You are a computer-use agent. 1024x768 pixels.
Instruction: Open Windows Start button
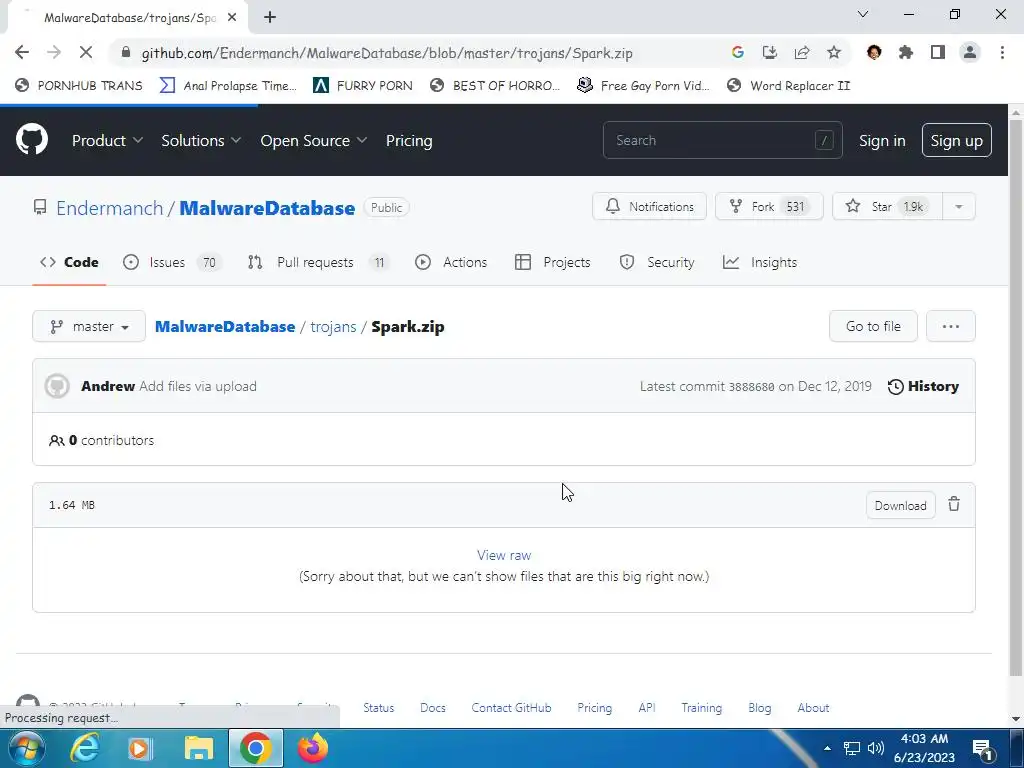(x=26, y=748)
